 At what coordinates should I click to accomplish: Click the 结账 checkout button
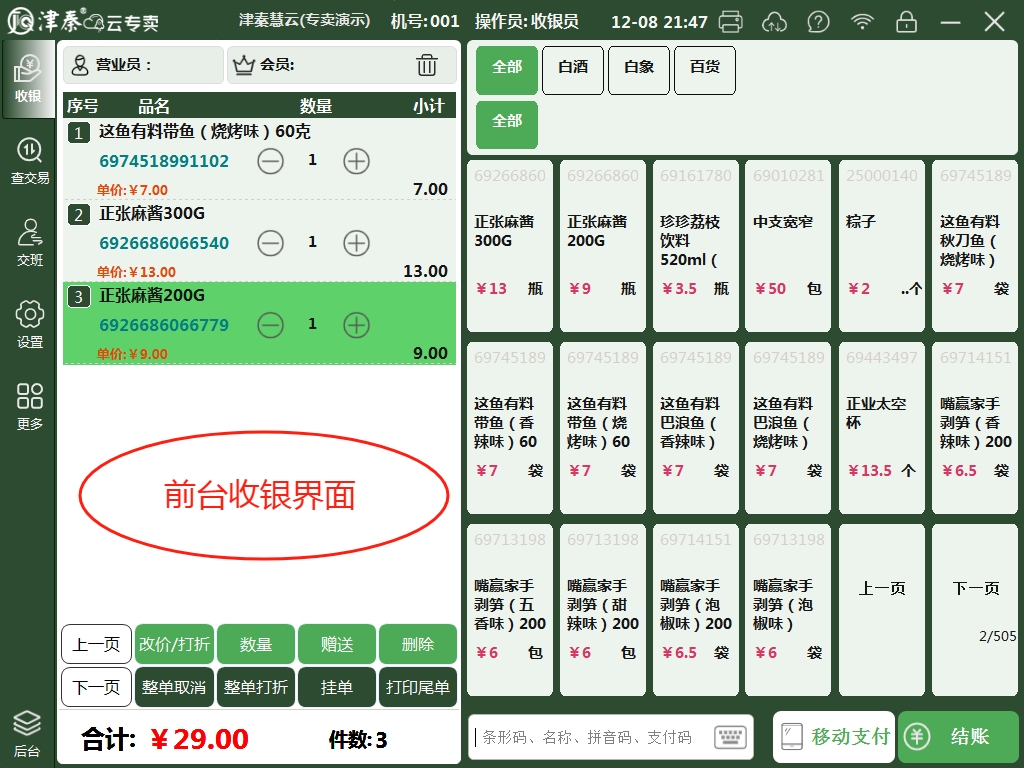point(957,737)
